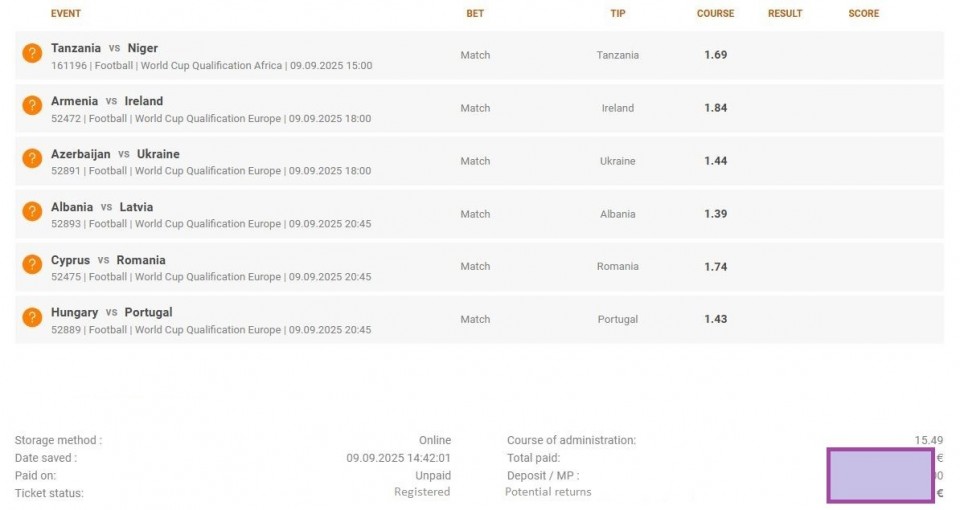
Task: Select the Hungary vs Portugal event title
Action: click(x=111, y=312)
